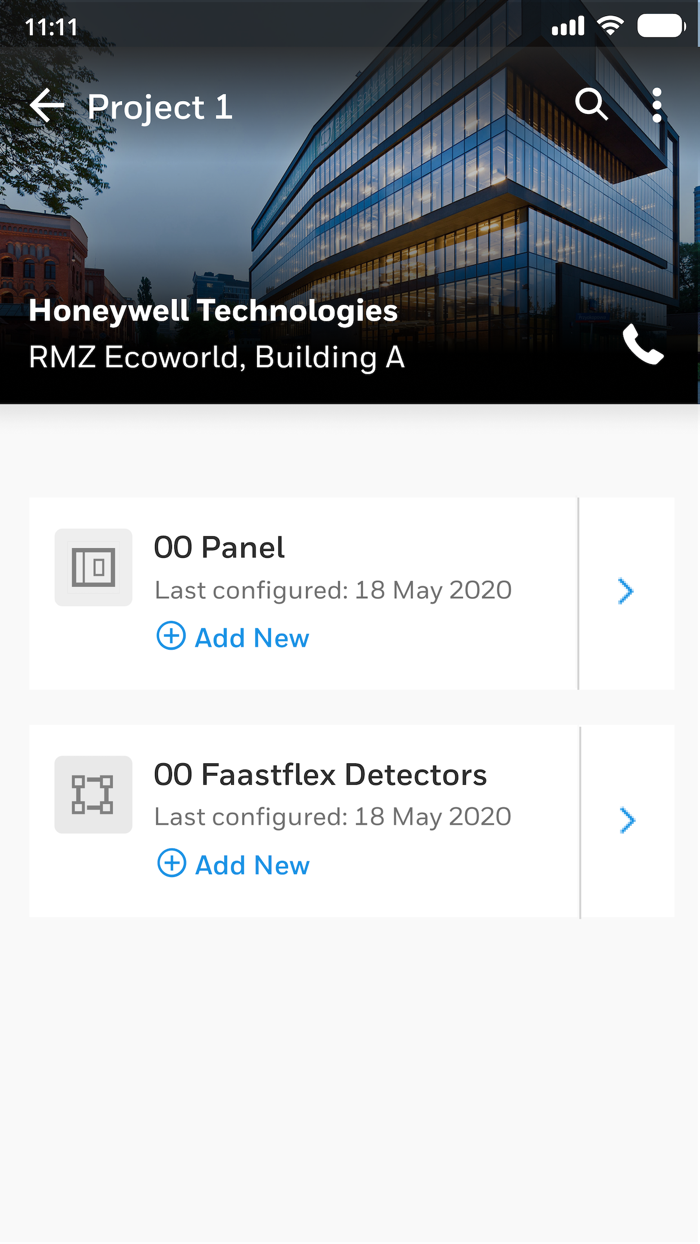This screenshot has height=1244, width=700.
Task: Open search from the top bar
Action: tap(591, 104)
